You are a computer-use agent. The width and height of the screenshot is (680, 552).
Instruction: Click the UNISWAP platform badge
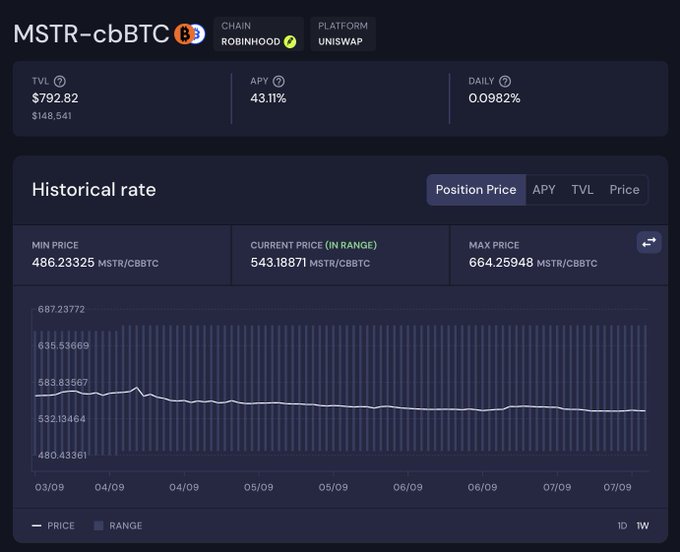(x=343, y=34)
